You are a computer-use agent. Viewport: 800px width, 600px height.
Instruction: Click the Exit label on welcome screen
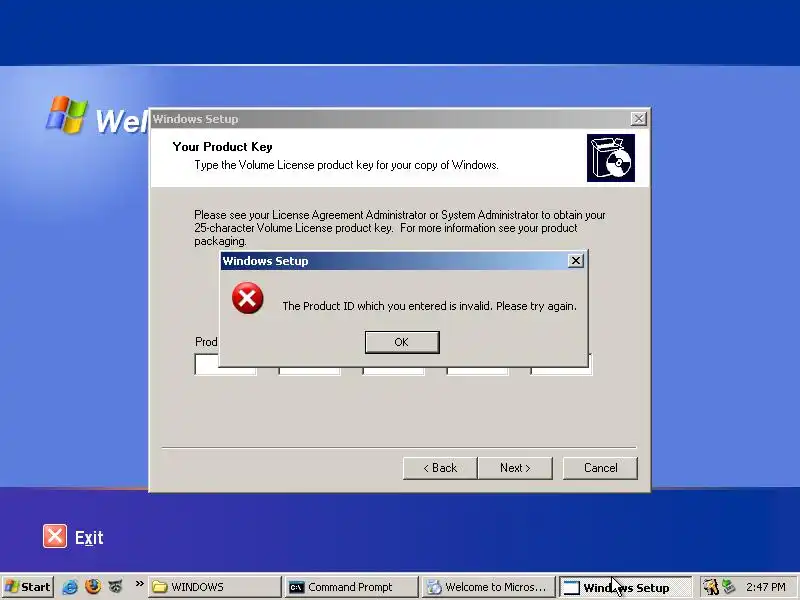[89, 537]
